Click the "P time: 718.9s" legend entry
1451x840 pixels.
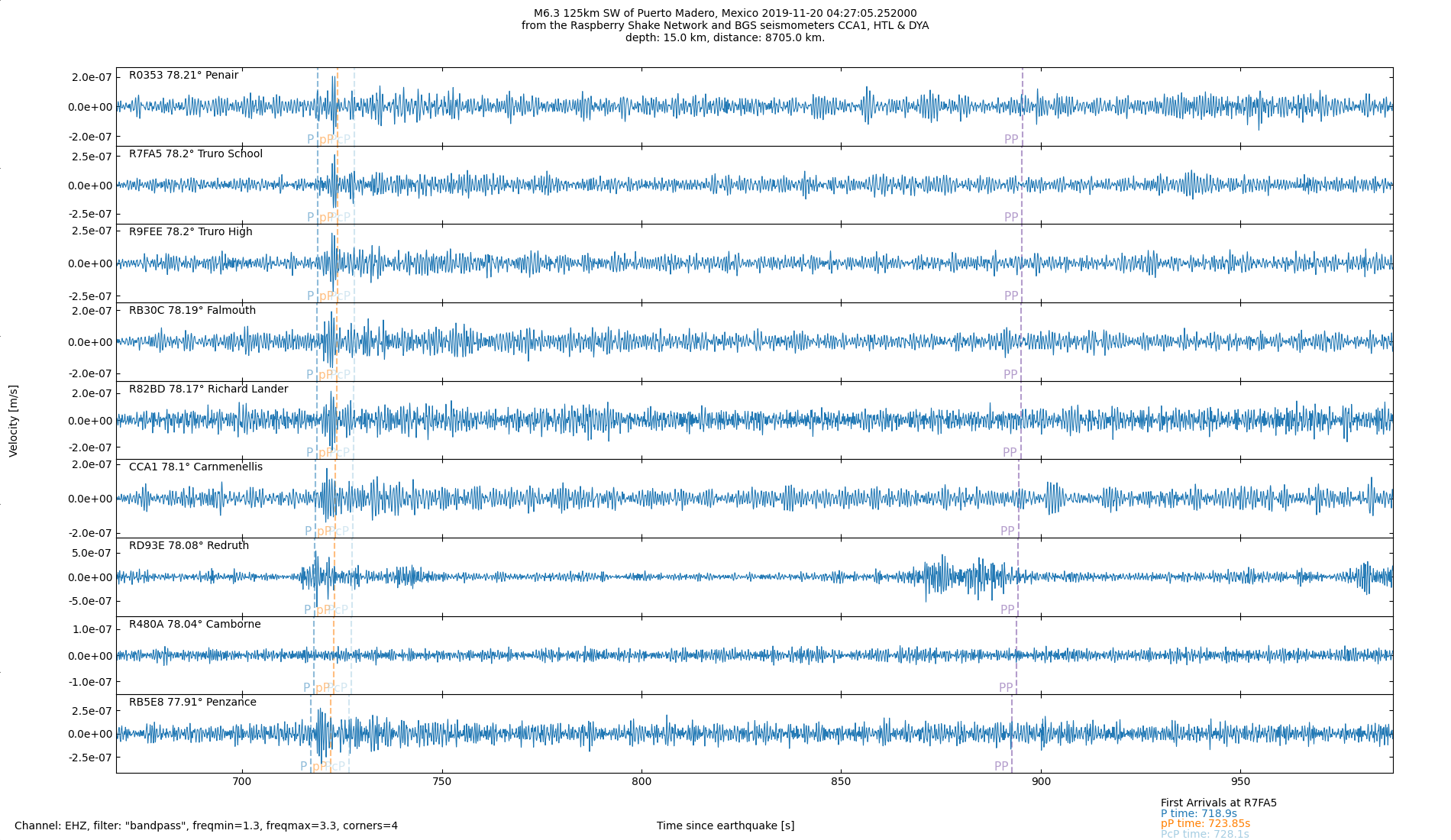1199,814
